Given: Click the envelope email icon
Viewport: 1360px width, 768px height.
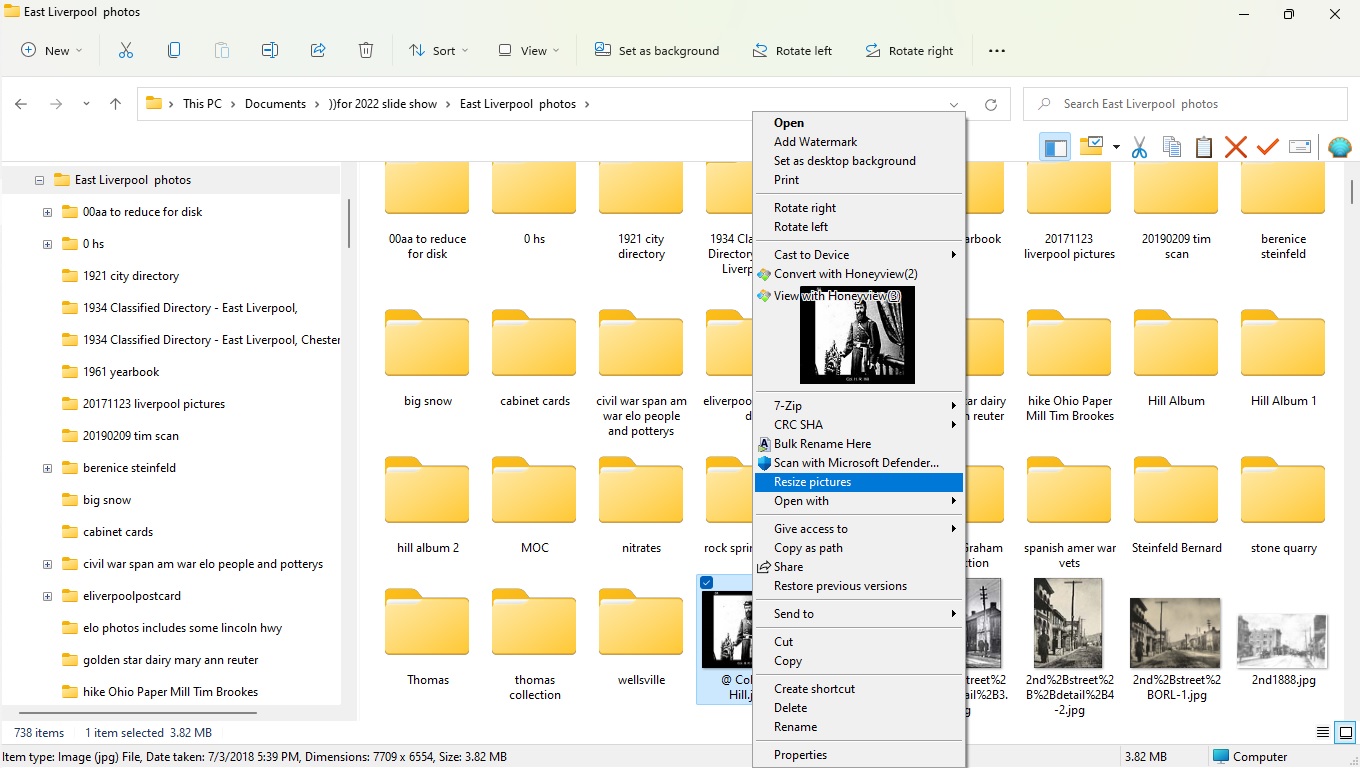Looking at the screenshot, I should coord(1300,148).
